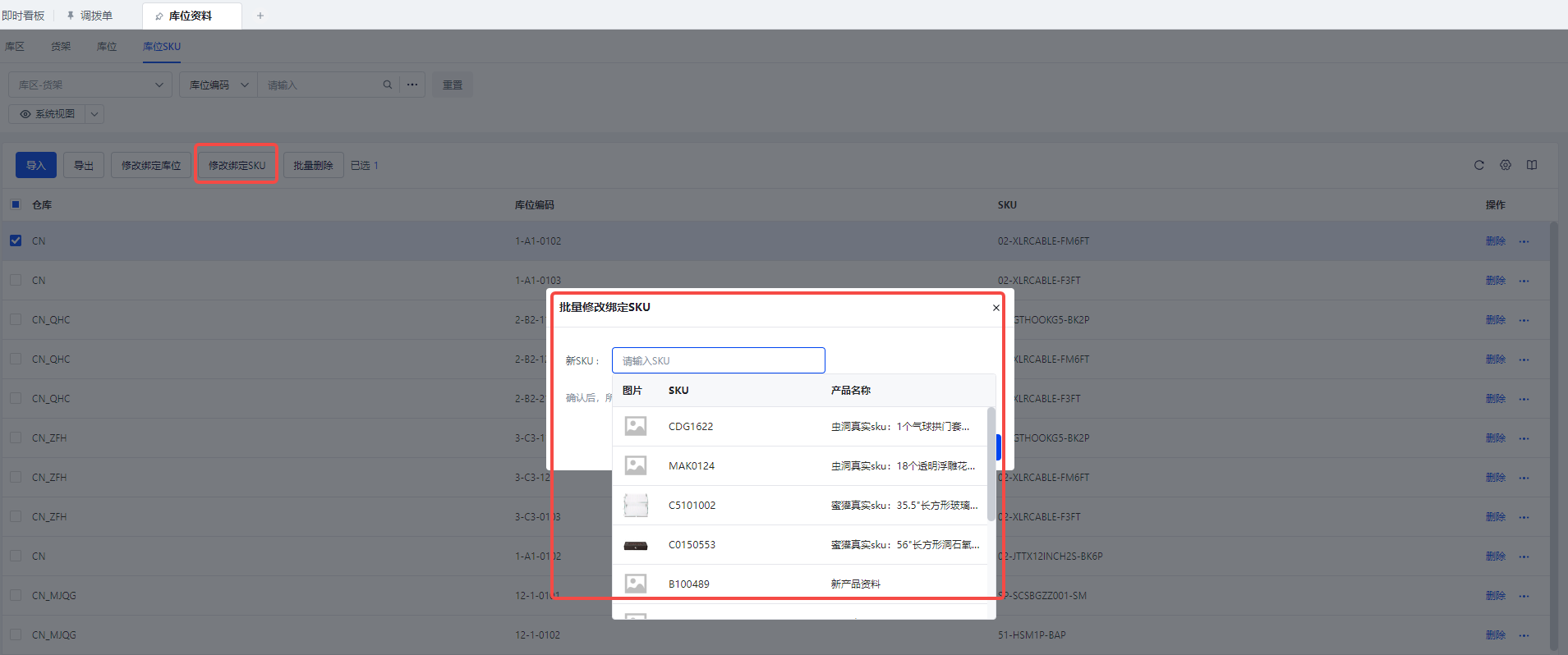The image size is (1568, 655).
Task: Click the 修改绑定SKU button
Action: pyautogui.click(x=237, y=165)
